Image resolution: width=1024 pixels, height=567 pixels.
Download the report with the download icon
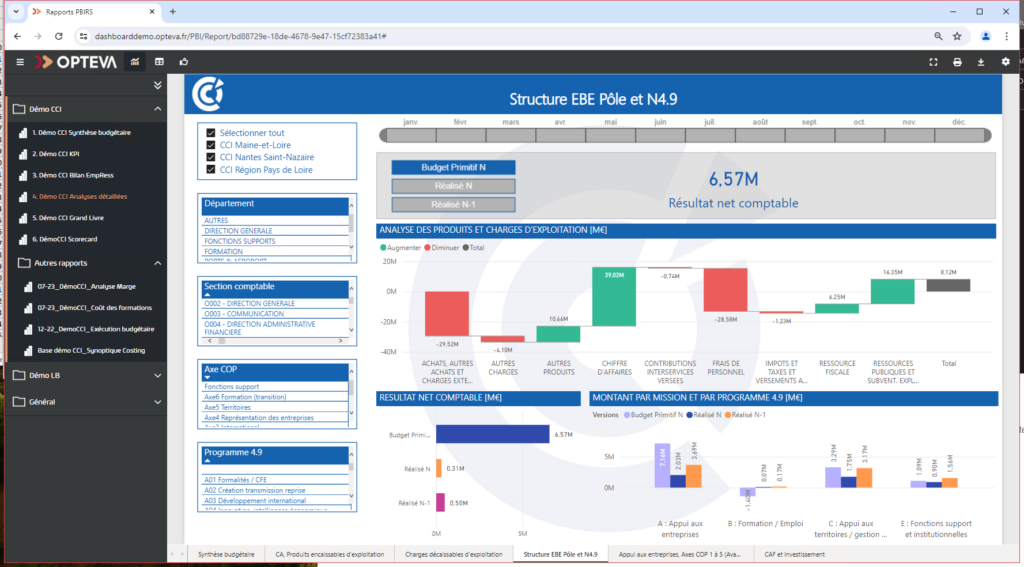(x=981, y=62)
